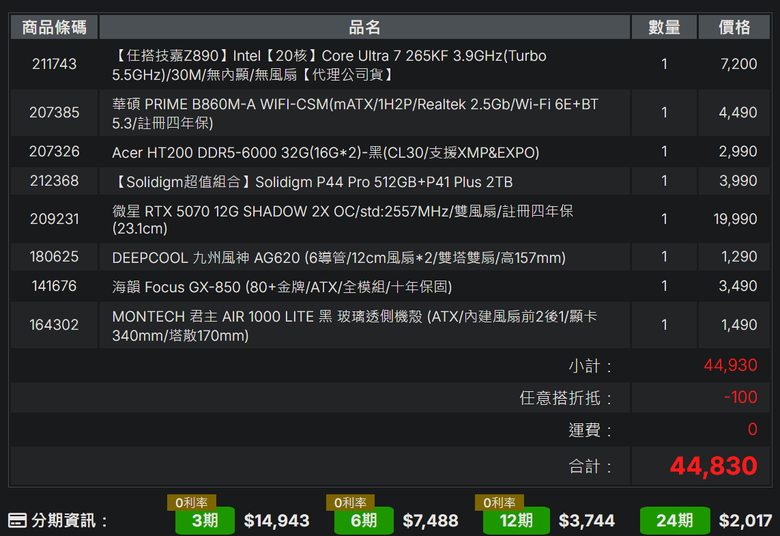Click the 商品條碼 column header
Screen dimensions: 780x536
click(54, 27)
